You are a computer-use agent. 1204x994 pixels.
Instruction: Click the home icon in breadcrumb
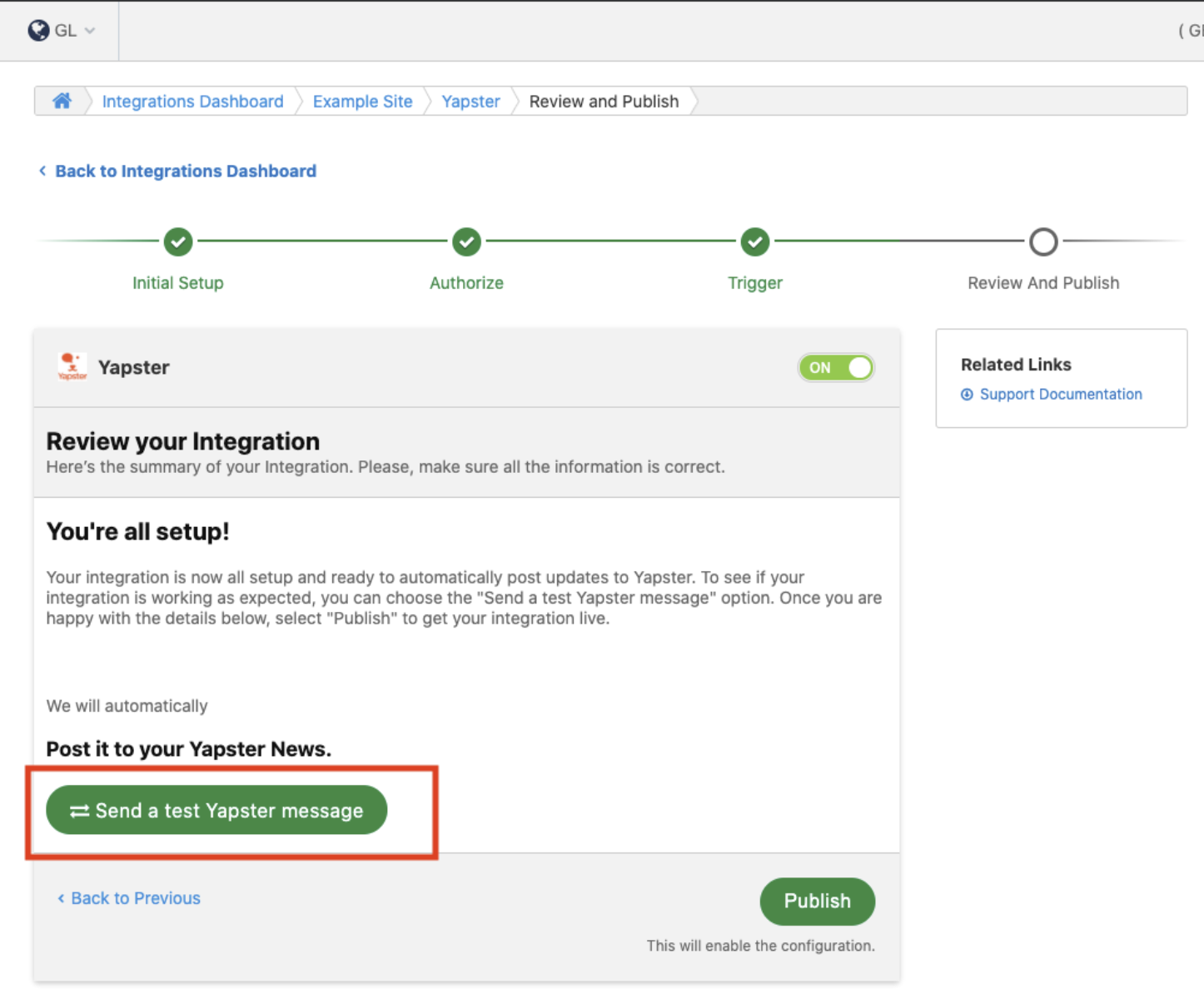(x=62, y=101)
